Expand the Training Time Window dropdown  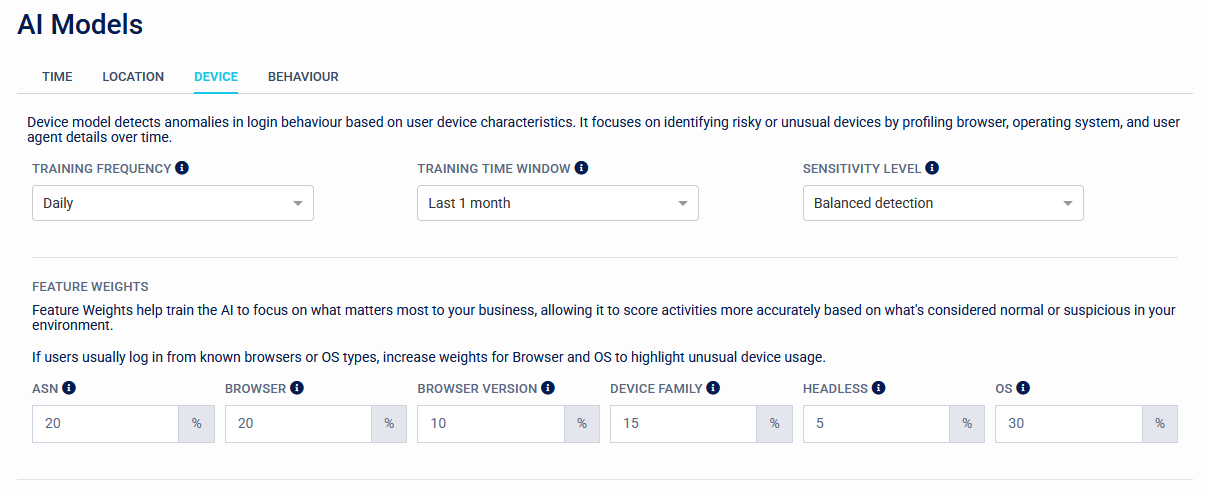tap(558, 203)
